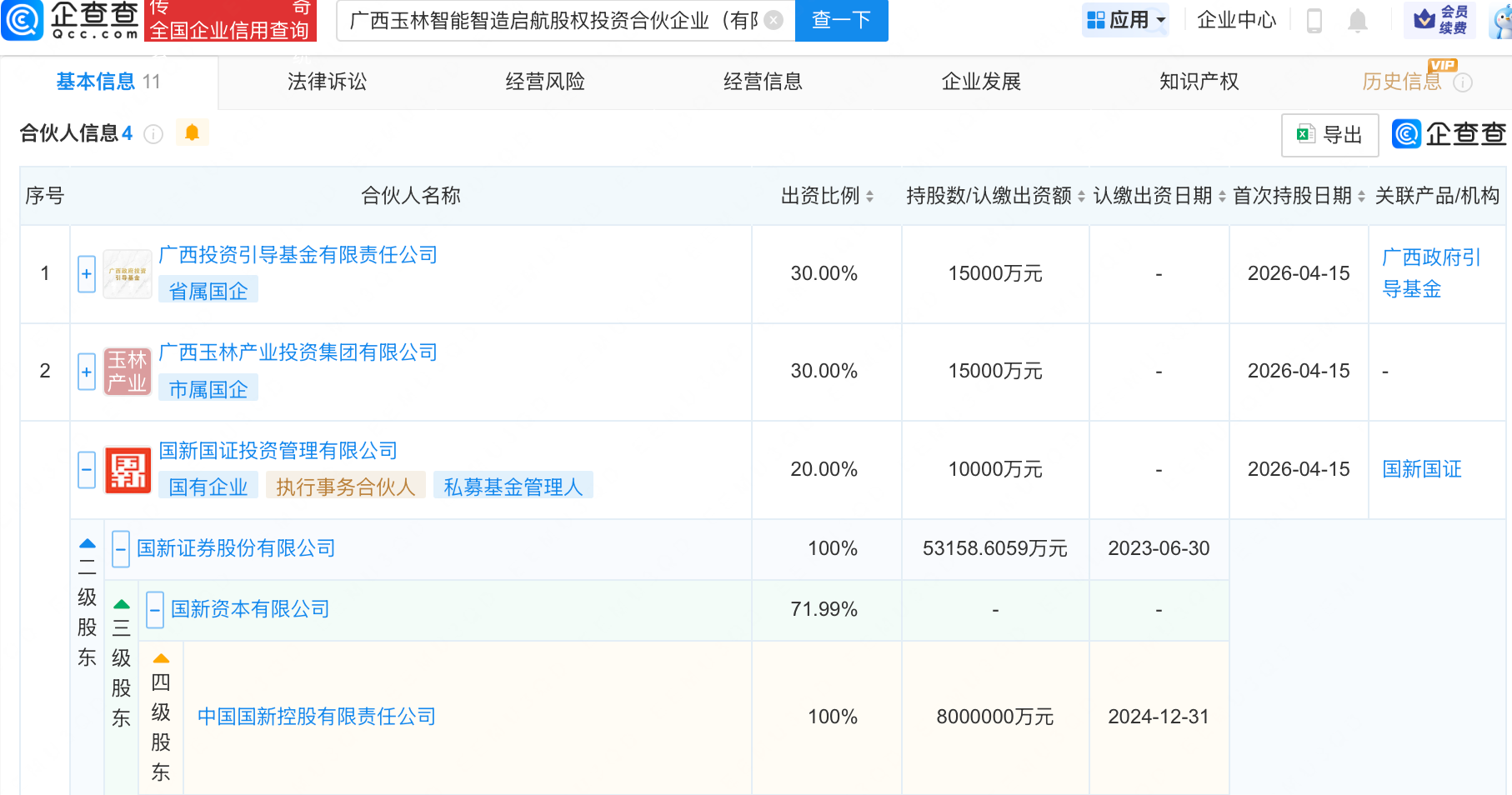Screen dimensions: 1512x795
Task: Switch to 法律诉讼 tab
Action: (327, 82)
